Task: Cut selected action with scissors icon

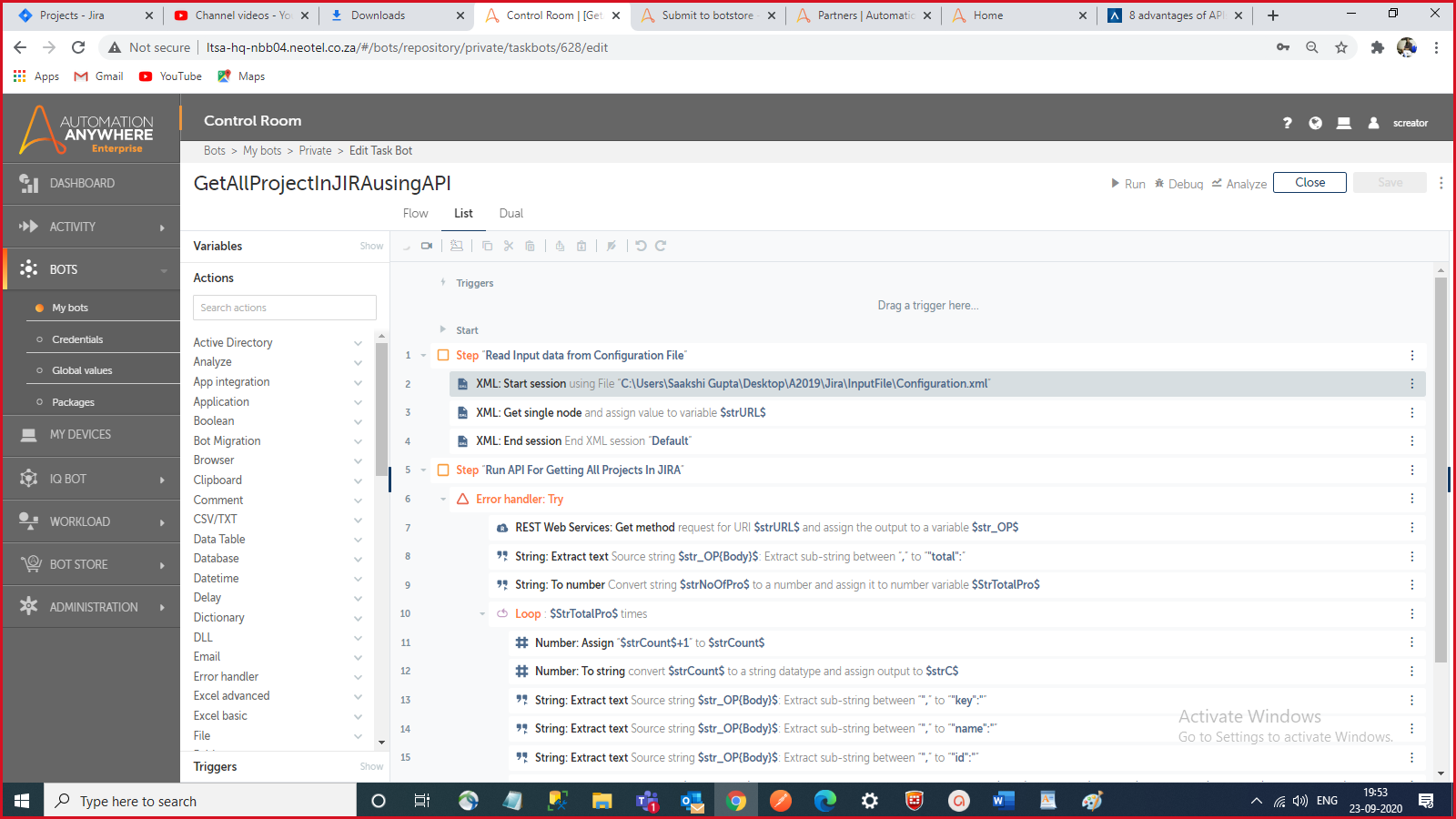Action: 509,246
